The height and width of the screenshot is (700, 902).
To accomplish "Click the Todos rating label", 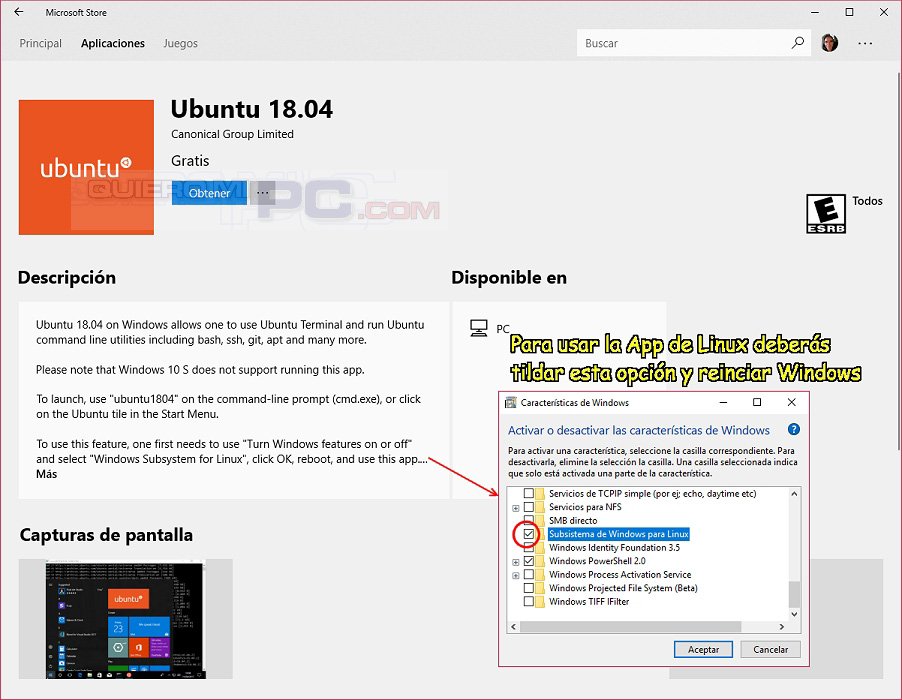I will pyautogui.click(x=867, y=201).
